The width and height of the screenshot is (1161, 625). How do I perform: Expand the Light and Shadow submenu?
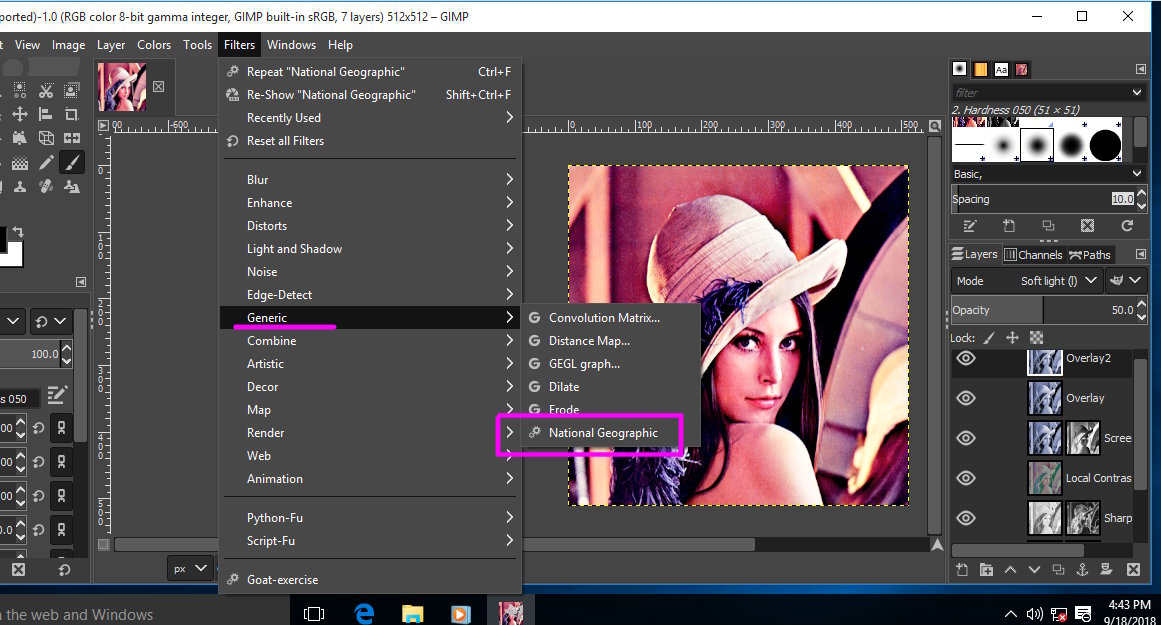(x=370, y=249)
